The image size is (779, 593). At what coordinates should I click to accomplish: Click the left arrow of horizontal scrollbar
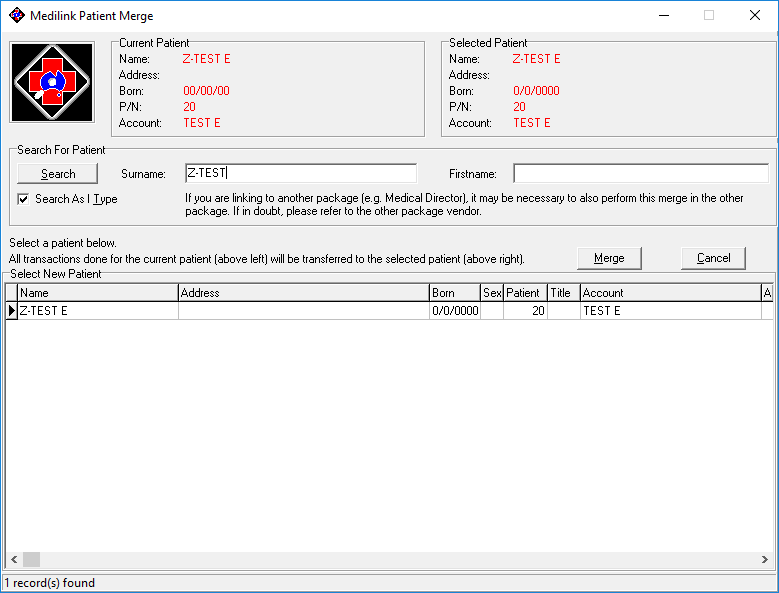14,559
